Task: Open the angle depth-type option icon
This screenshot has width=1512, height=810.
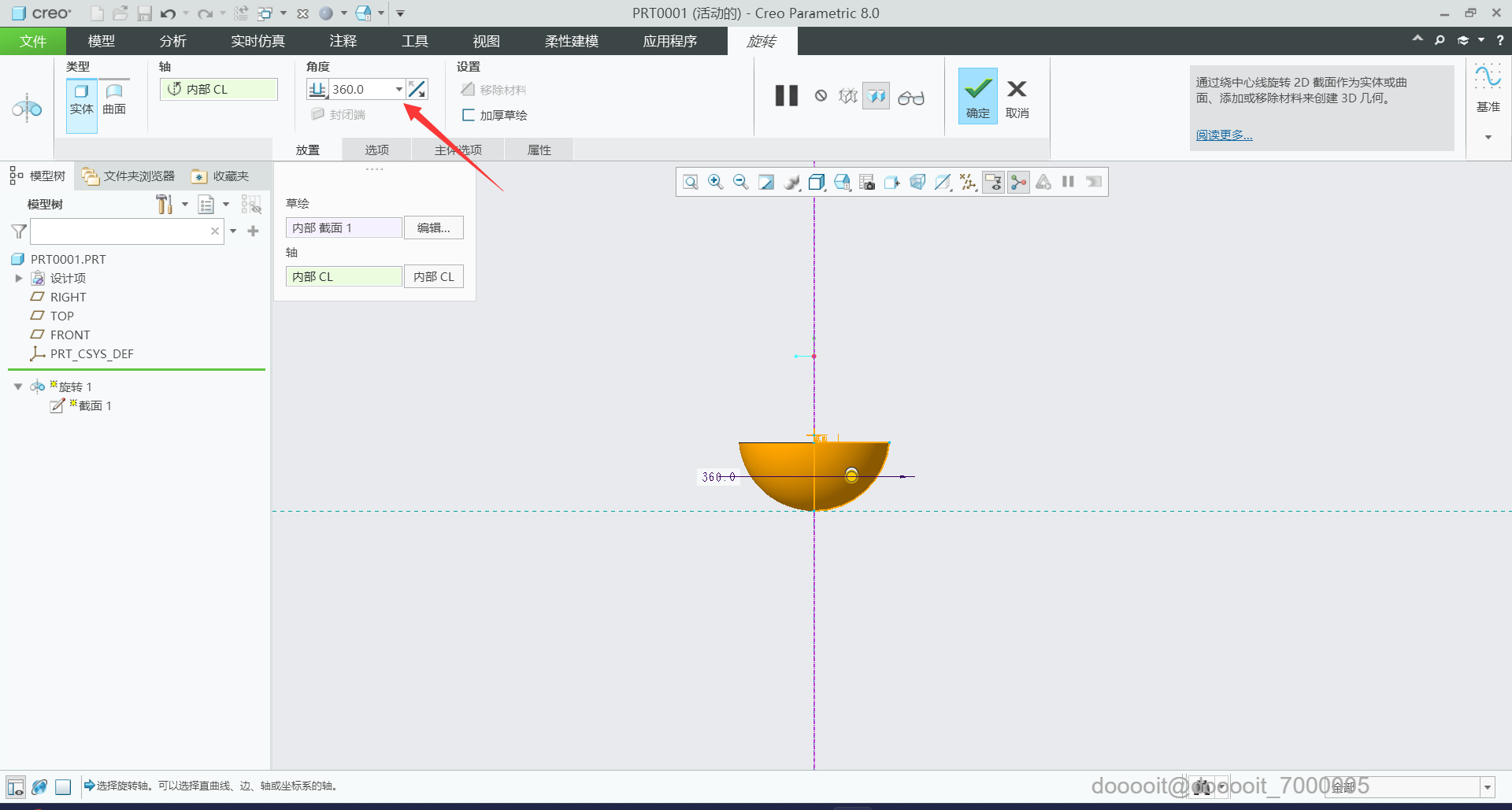Action: [x=317, y=89]
